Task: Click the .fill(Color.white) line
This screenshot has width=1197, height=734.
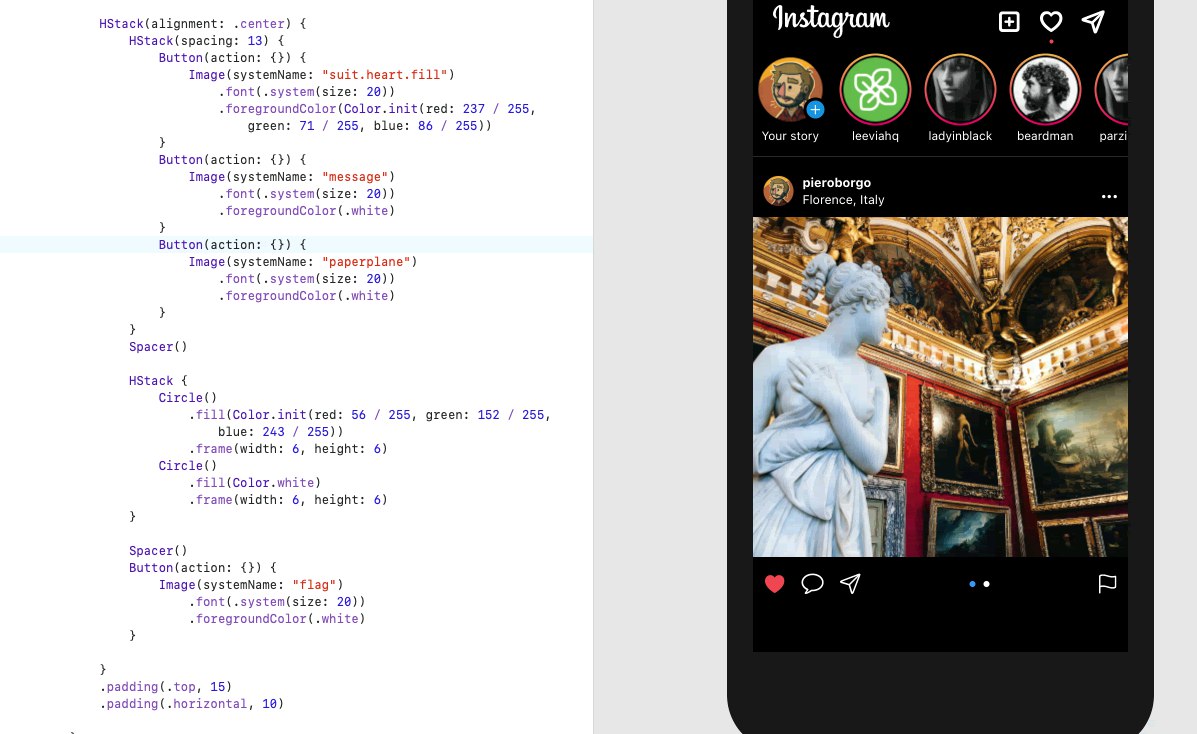Action: click(x=255, y=483)
